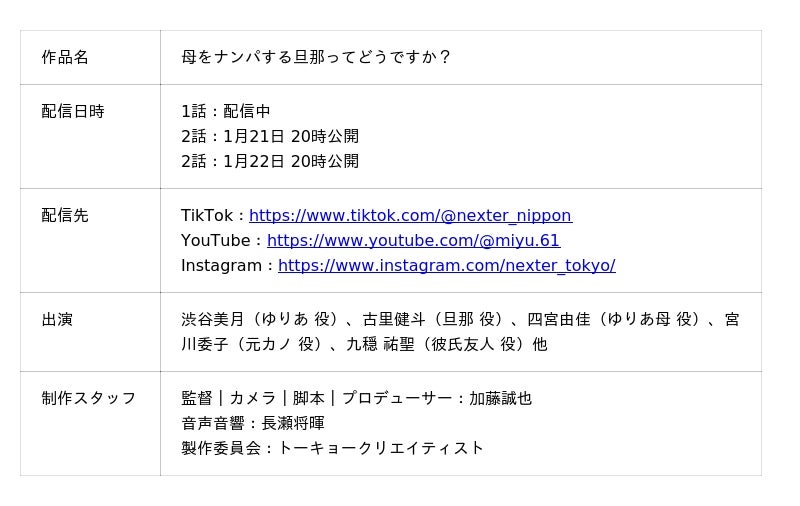
Task: Click the YouTube label text
Action: pos(216,241)
